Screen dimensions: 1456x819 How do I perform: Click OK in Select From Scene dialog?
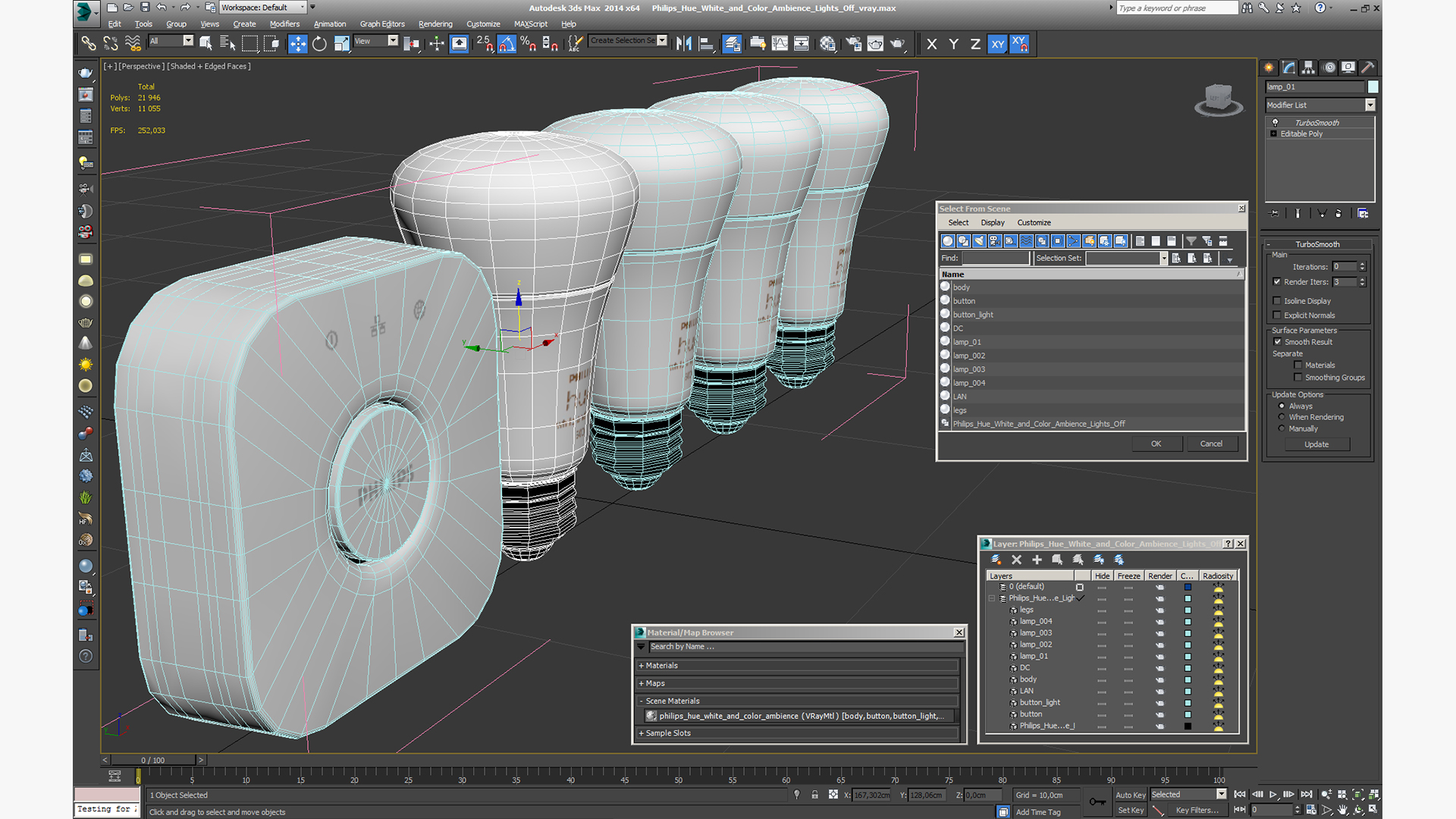1156,444
